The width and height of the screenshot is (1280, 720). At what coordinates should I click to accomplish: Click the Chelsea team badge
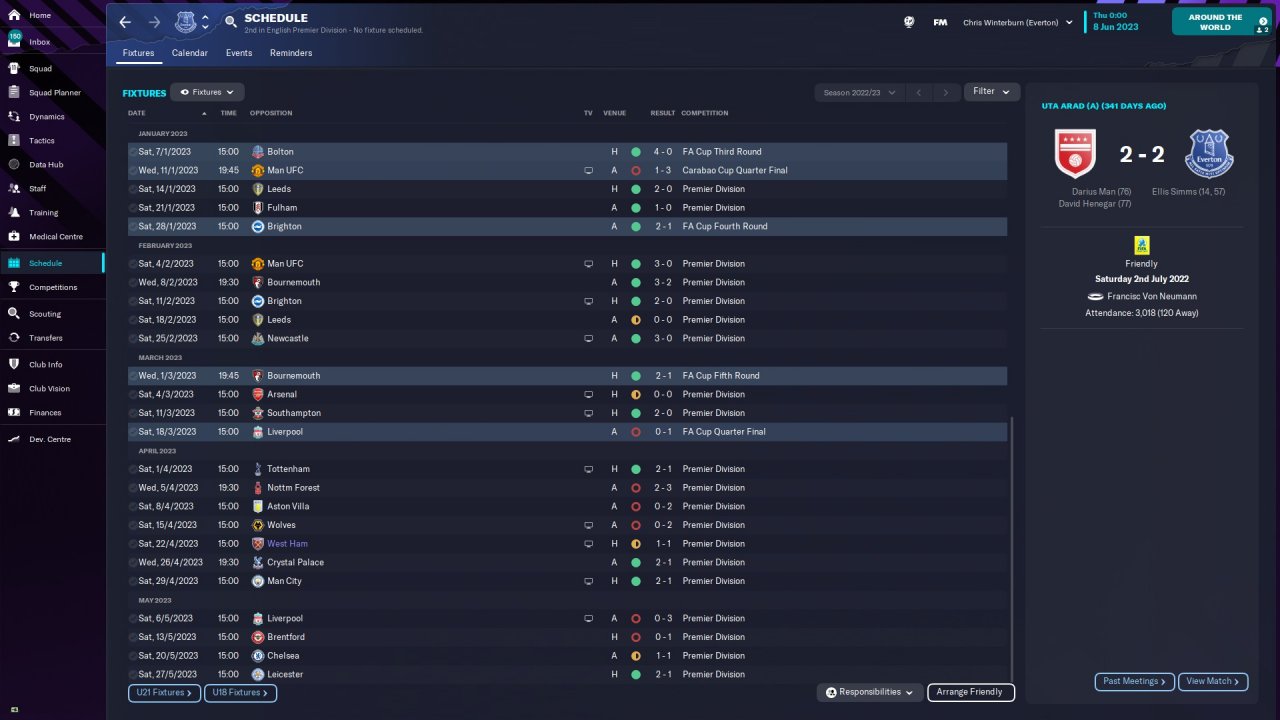click(x=258, y=656)
